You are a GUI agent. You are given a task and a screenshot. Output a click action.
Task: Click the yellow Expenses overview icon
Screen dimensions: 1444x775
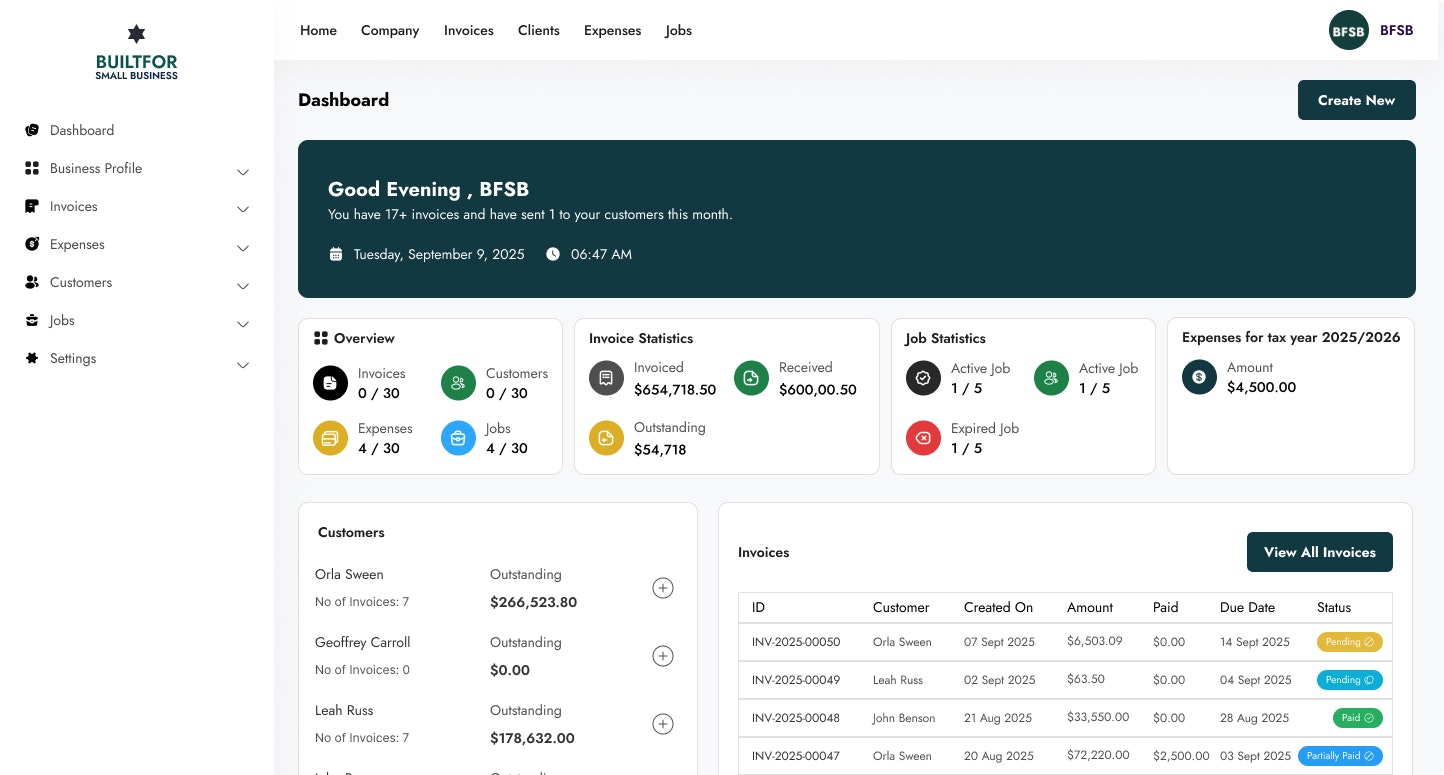[x=330, y=438]
